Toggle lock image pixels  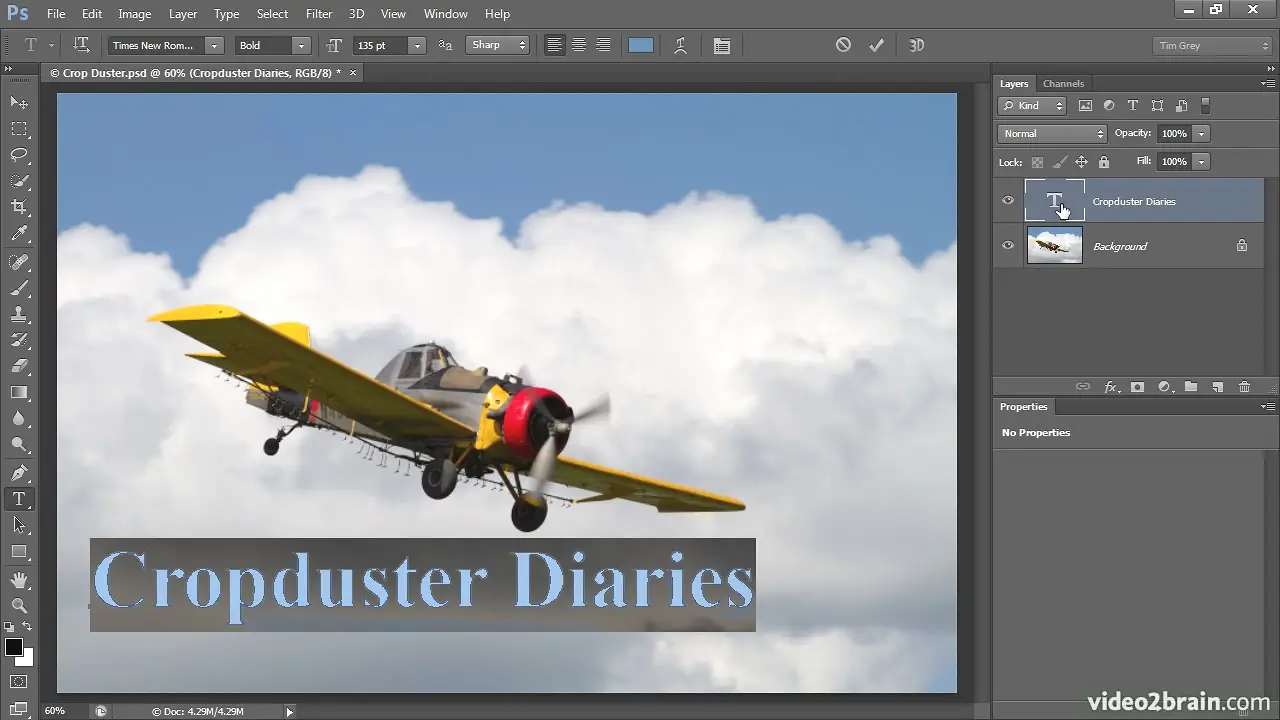point(1059,162)
